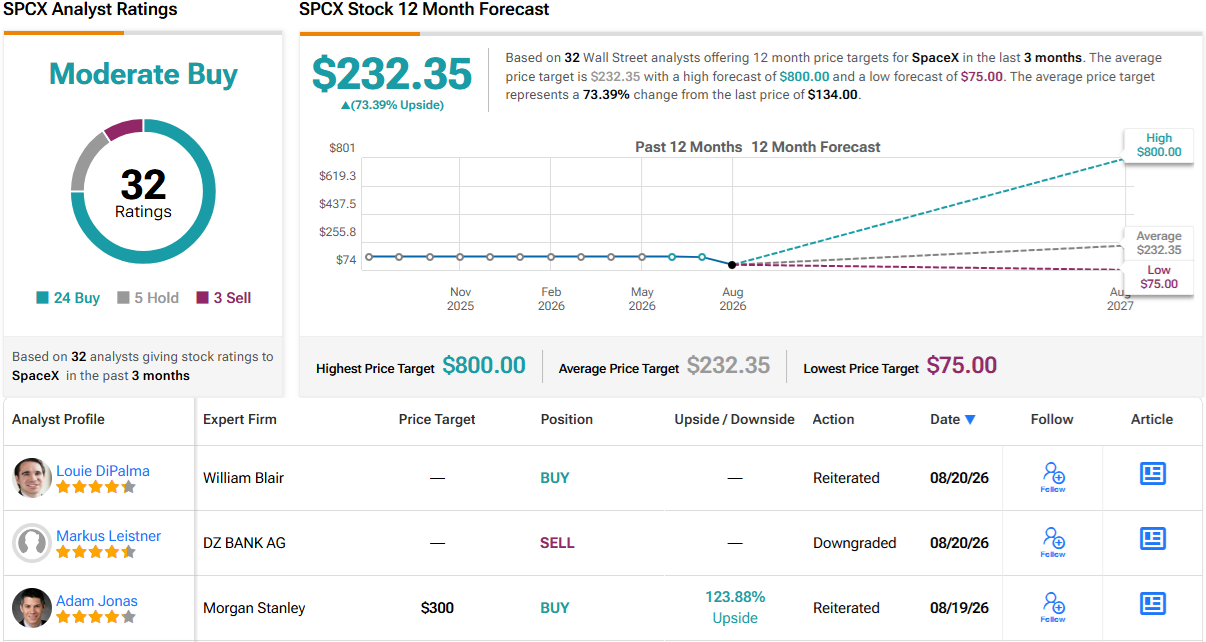This screenshot has width=1206, height=642.
Task: Click the Average $232.35 forecast label
Action: [1159, 243]
